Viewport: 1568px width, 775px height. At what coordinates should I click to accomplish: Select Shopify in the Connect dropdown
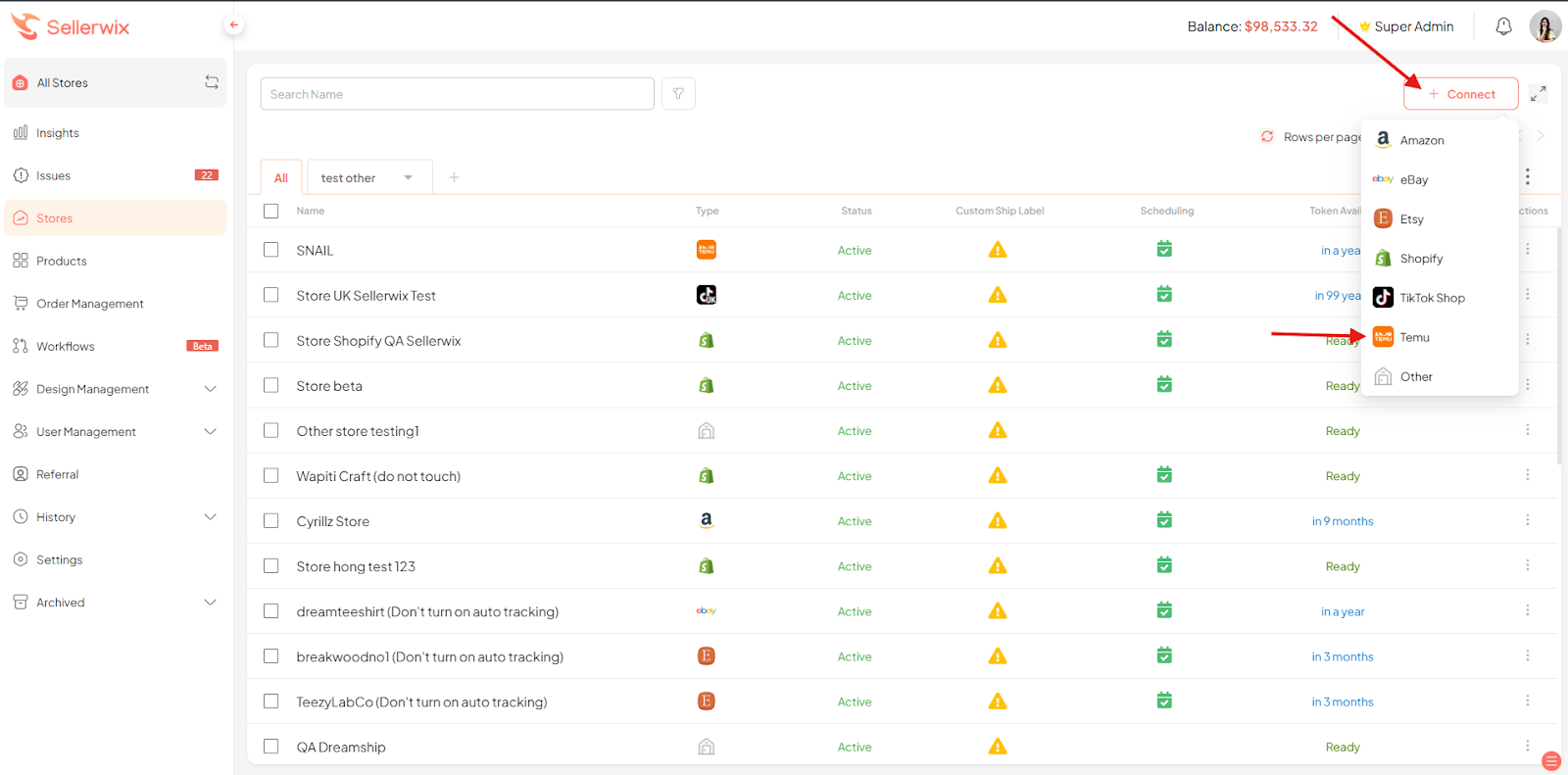1420,259
